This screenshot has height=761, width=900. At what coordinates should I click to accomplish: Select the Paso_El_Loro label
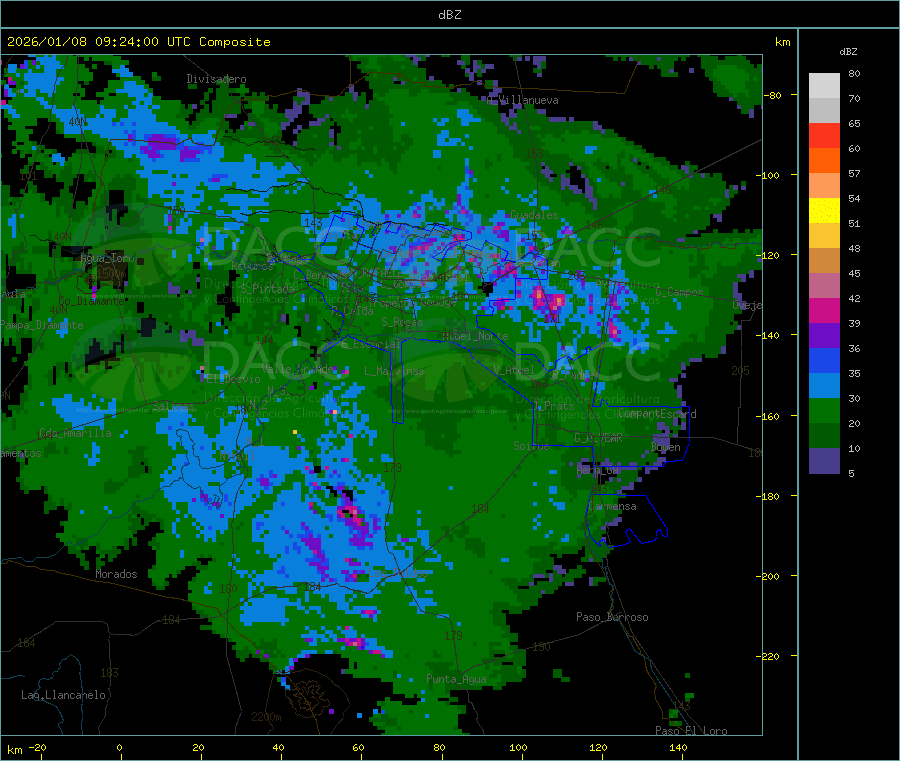691,731
